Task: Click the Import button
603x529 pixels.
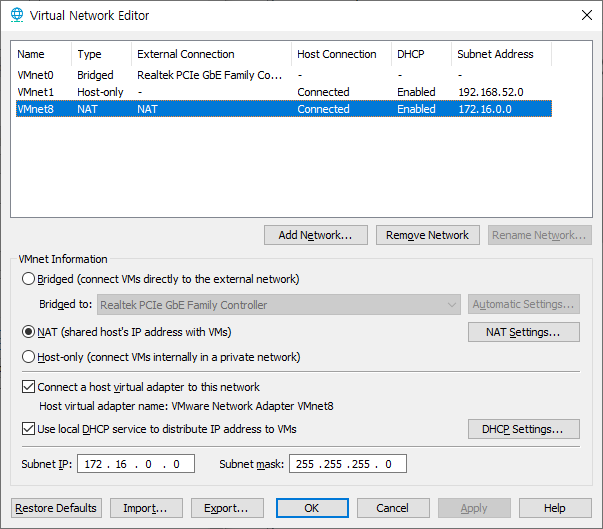Action: 146,508
